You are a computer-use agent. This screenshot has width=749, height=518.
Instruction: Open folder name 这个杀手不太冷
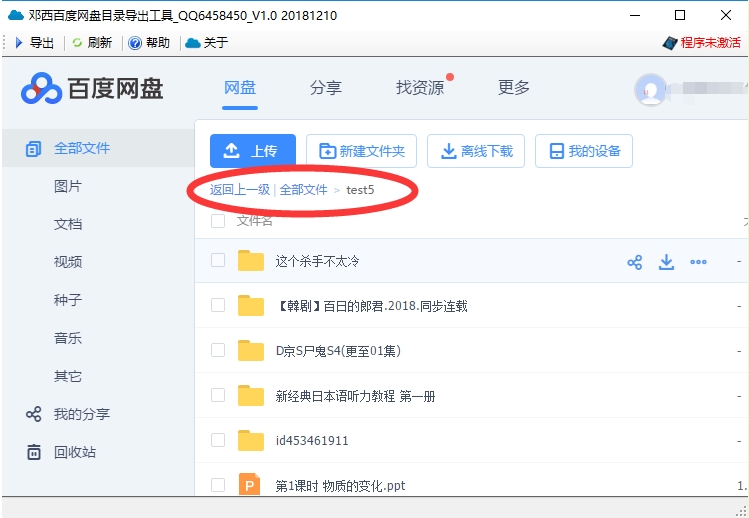point(317,261)
